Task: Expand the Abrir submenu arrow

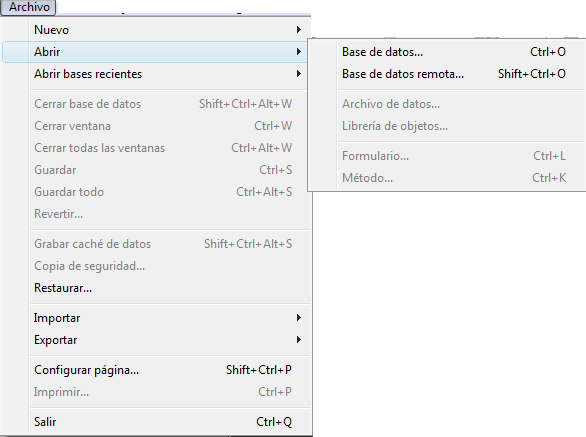Action: tap(299, 52)
